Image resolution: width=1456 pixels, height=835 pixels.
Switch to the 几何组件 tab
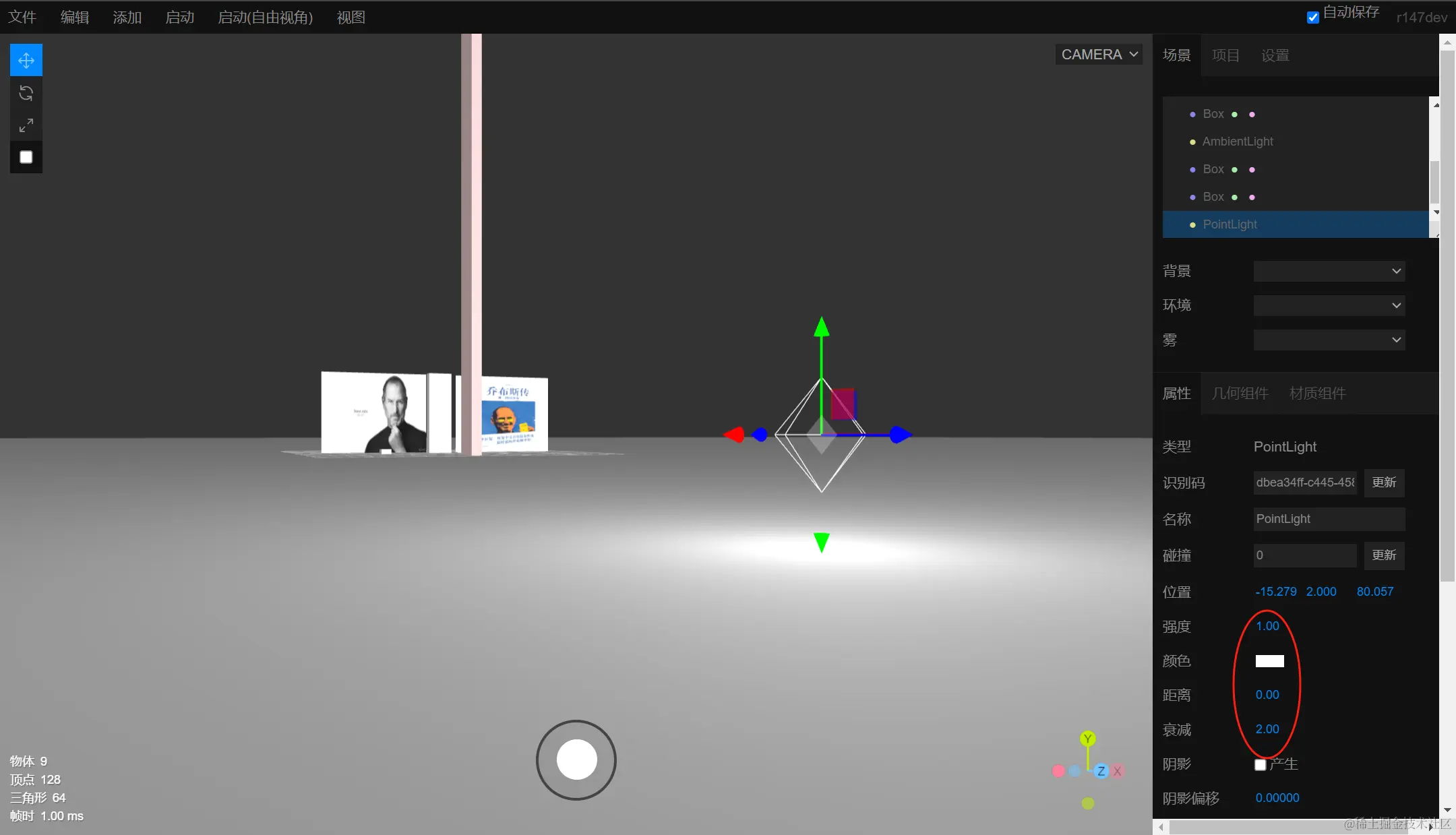[x=1240, y=393]
